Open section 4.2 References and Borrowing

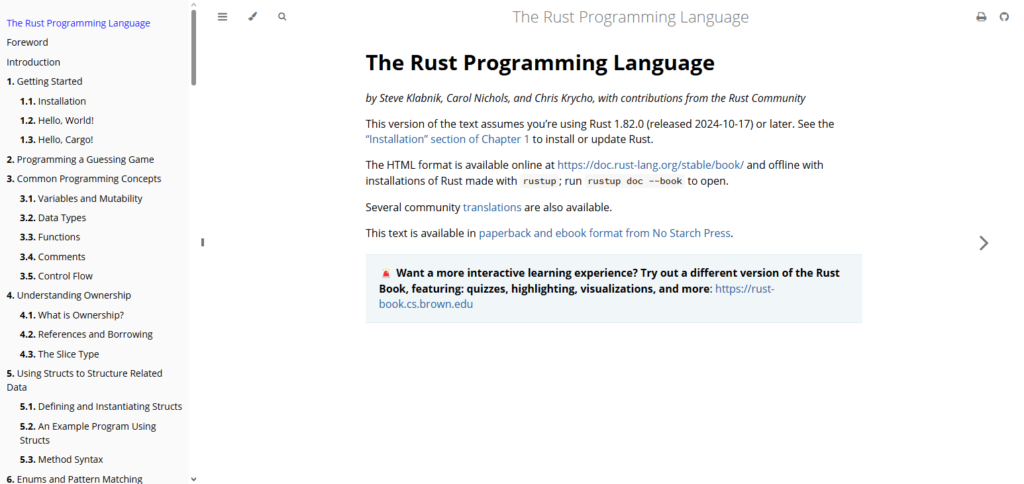pos(86,334)
